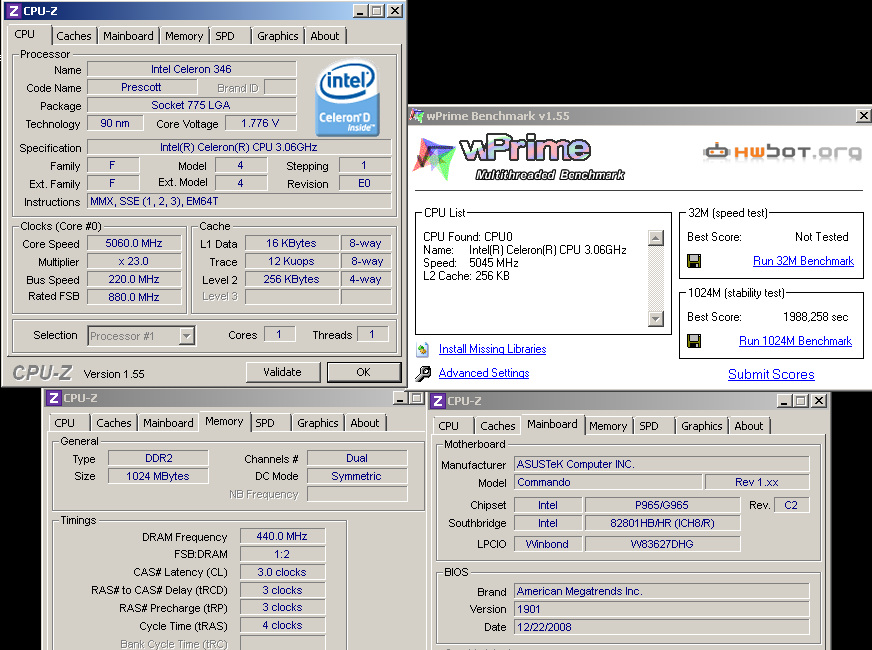The image size is (872, 650).
Task: Click the Install Missing Libraries icon
Action: tap(423, 349)
